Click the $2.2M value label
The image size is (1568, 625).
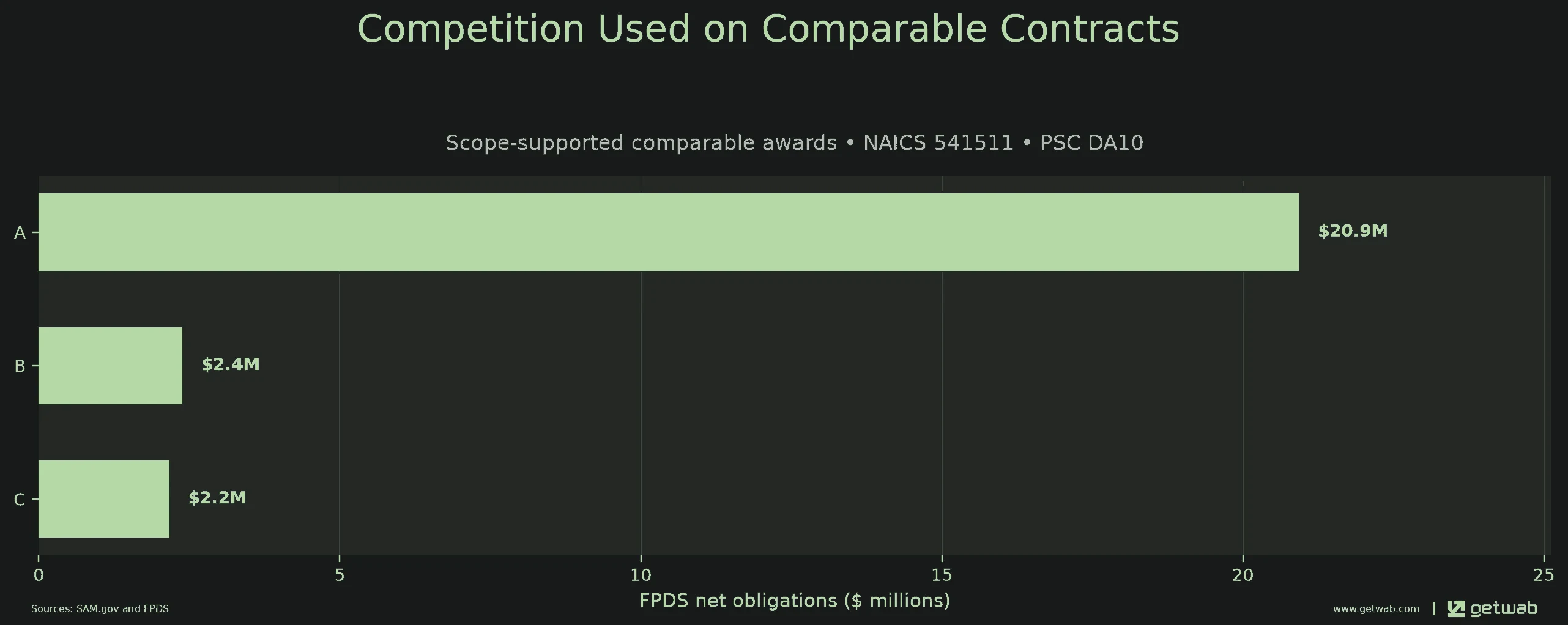point(217,498)
